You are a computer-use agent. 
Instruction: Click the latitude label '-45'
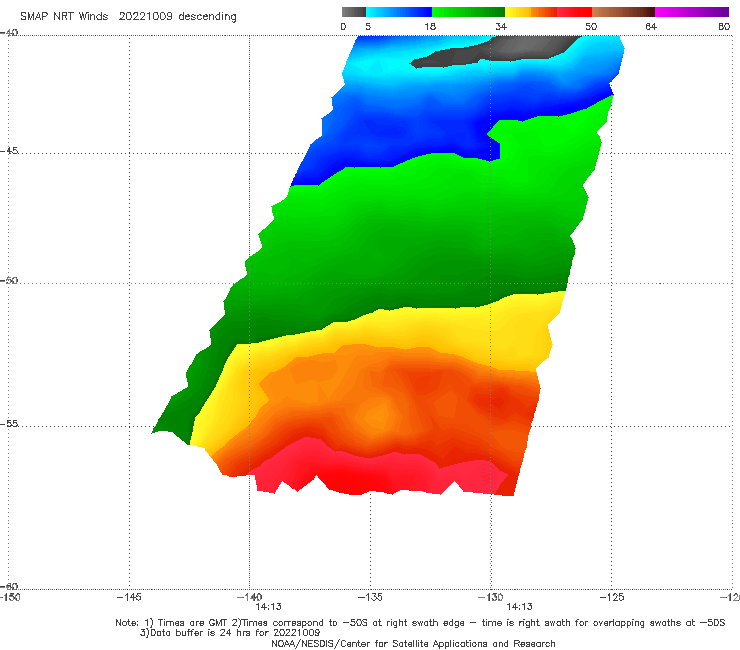click(9, 151)
